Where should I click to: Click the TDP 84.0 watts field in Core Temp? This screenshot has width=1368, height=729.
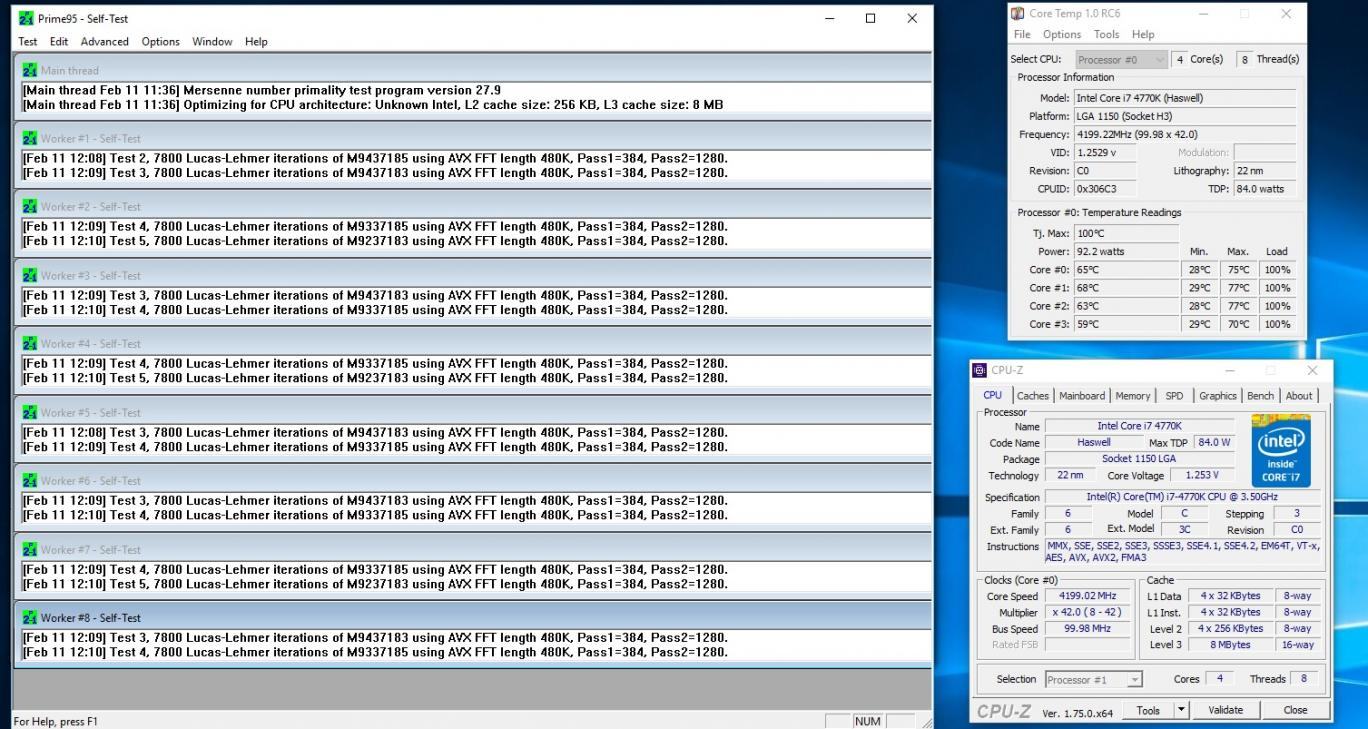point(1264,189)
